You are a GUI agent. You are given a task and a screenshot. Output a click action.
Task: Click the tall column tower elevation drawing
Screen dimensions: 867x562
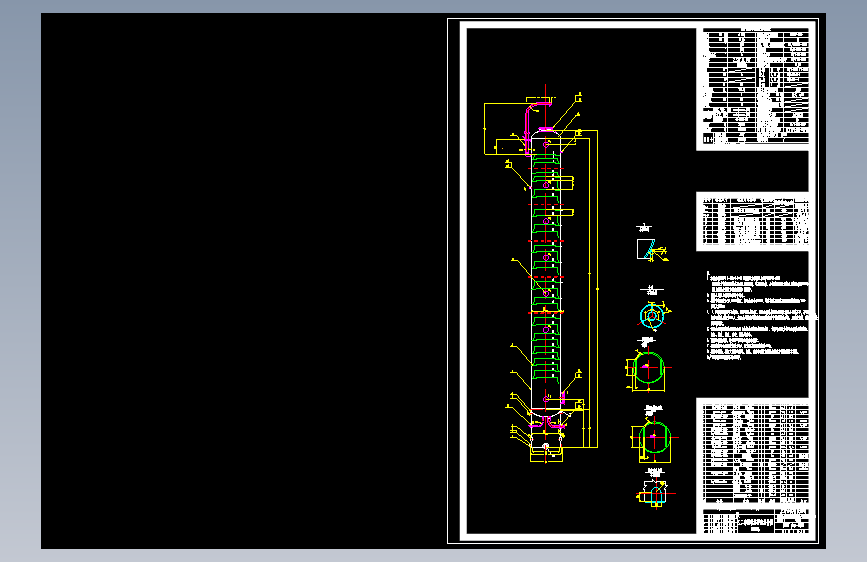point(546,274)
